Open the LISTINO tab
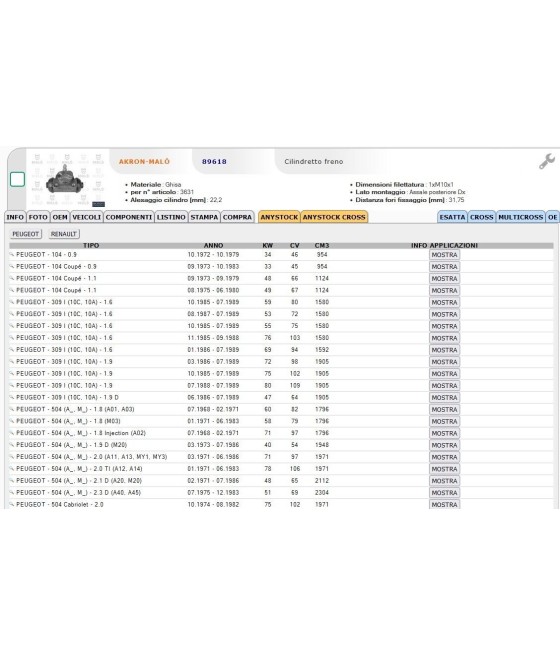Screen dimensions: 560x655 point(171,217)
